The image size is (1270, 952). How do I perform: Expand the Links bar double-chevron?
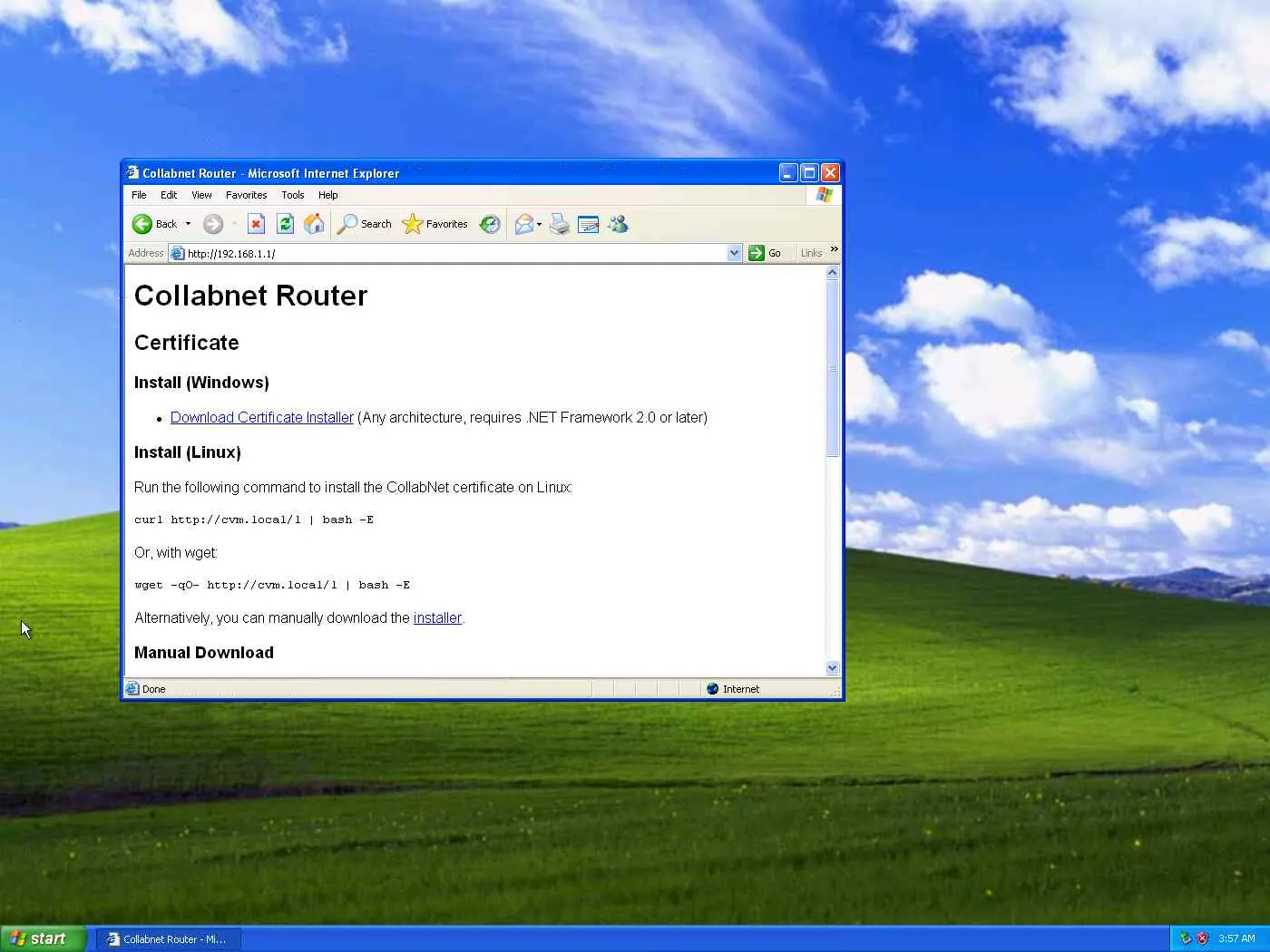click(x=834, y=249)
